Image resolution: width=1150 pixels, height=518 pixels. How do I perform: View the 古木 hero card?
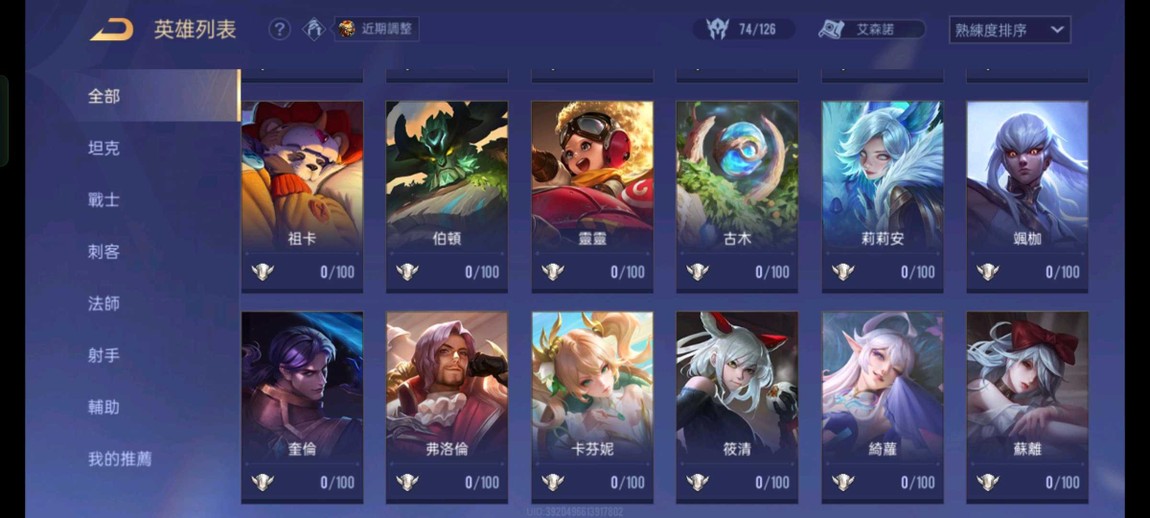tap(737, 197)
